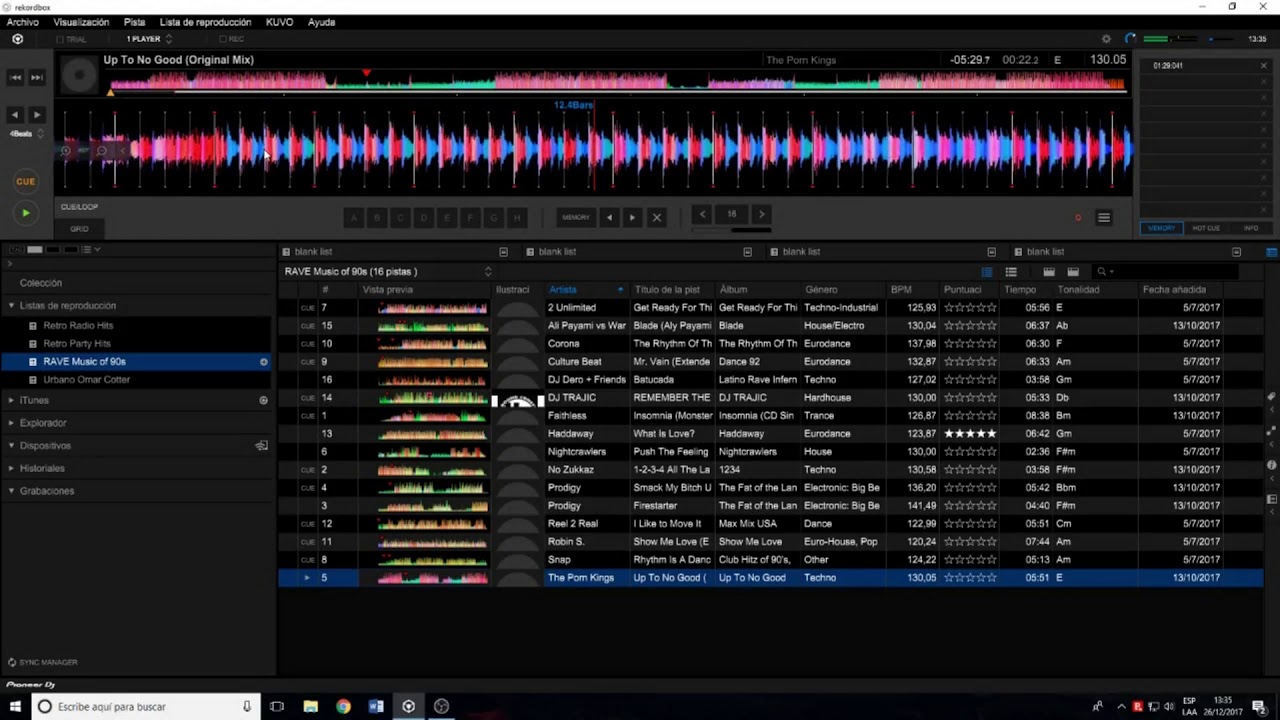Viewport: 1280px width, 720px height.
Task: Jump to next track button
Action: pos(37,78)
